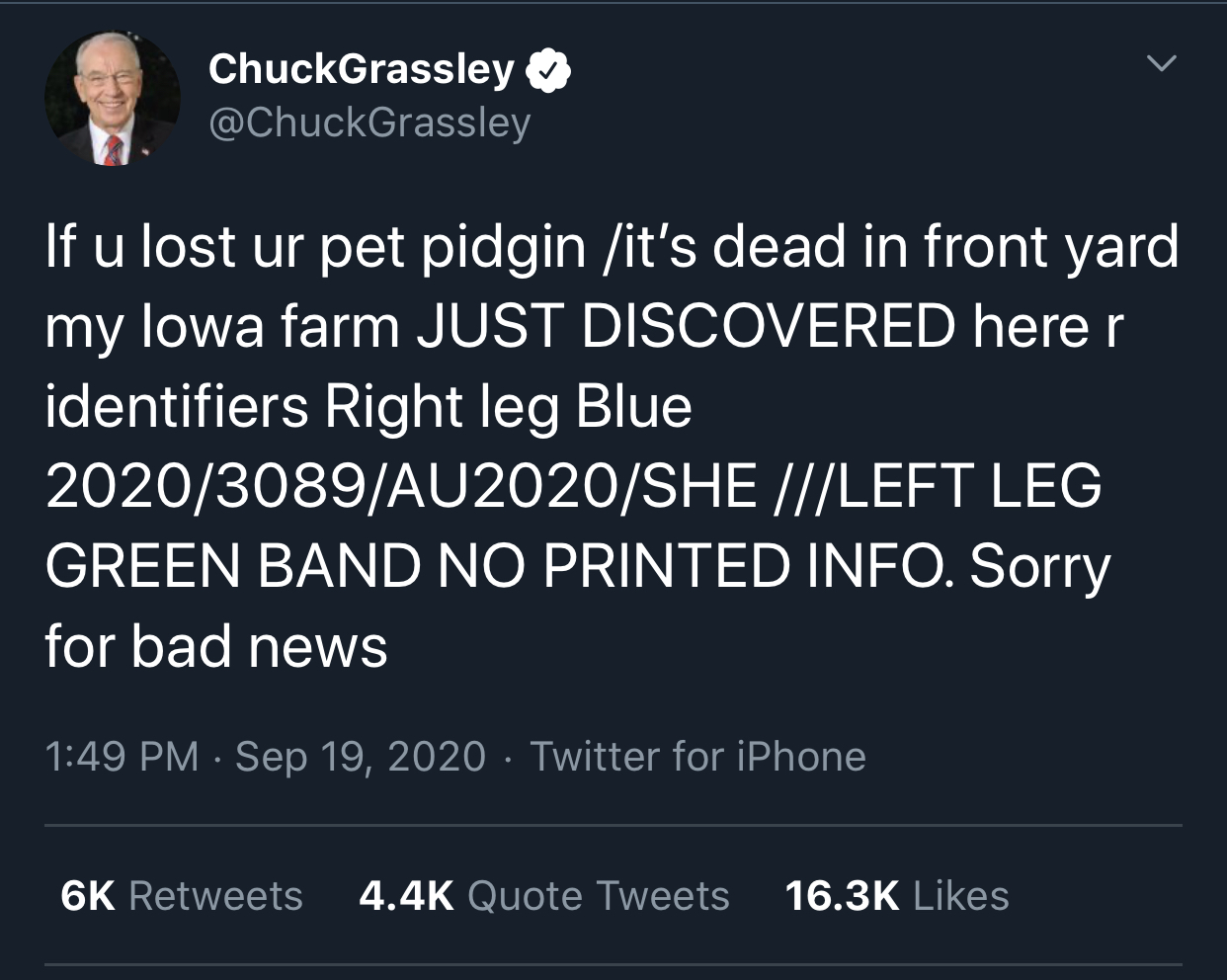Open the @ChuckGrassley handle link

point(369,122)
